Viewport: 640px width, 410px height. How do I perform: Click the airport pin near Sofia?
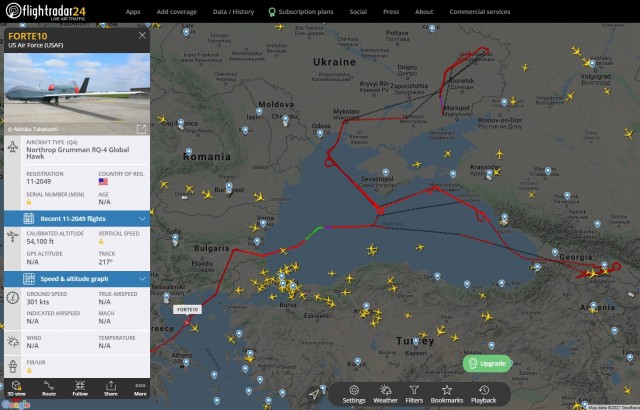pyautogui.click(x=175, y=237)
